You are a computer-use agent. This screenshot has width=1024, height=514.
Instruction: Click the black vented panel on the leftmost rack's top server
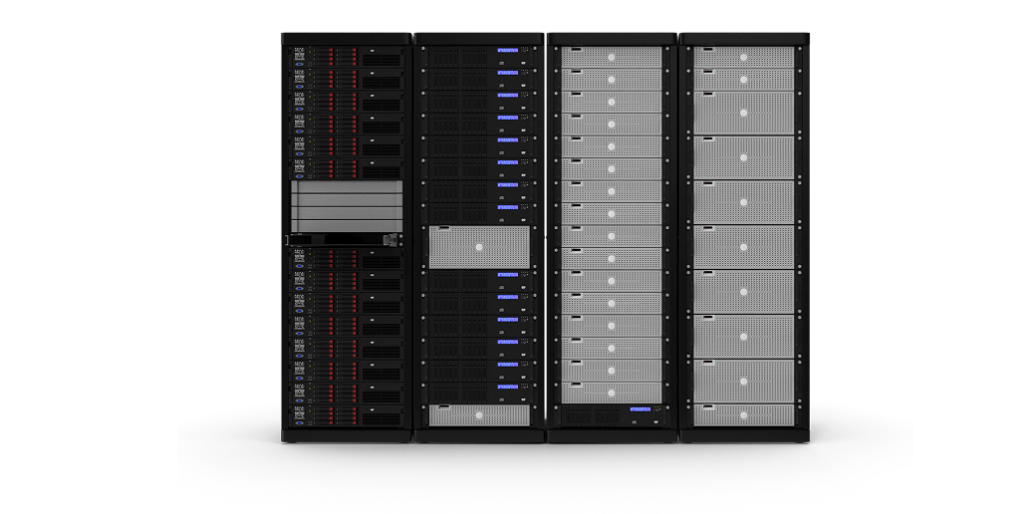381,59
